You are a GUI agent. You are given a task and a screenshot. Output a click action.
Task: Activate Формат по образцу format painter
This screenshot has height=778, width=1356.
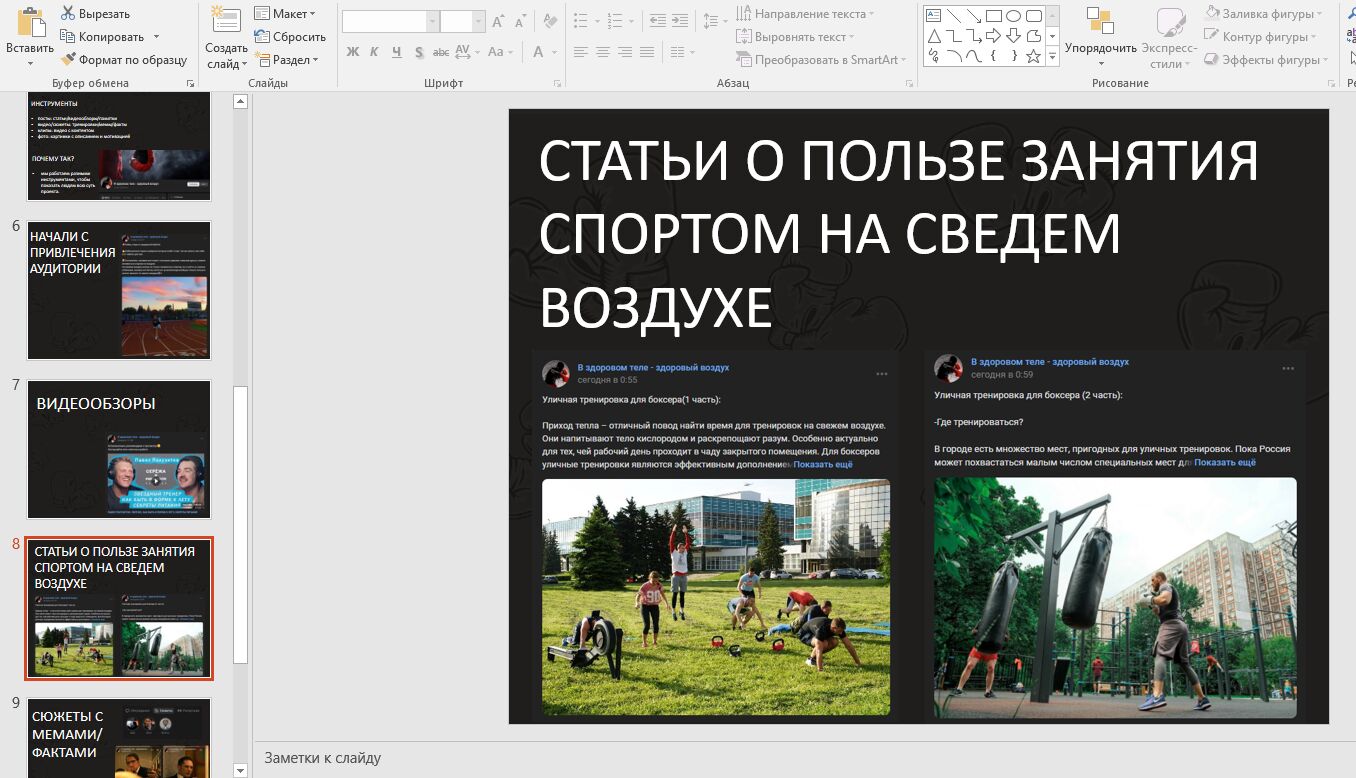pos(123,60)
